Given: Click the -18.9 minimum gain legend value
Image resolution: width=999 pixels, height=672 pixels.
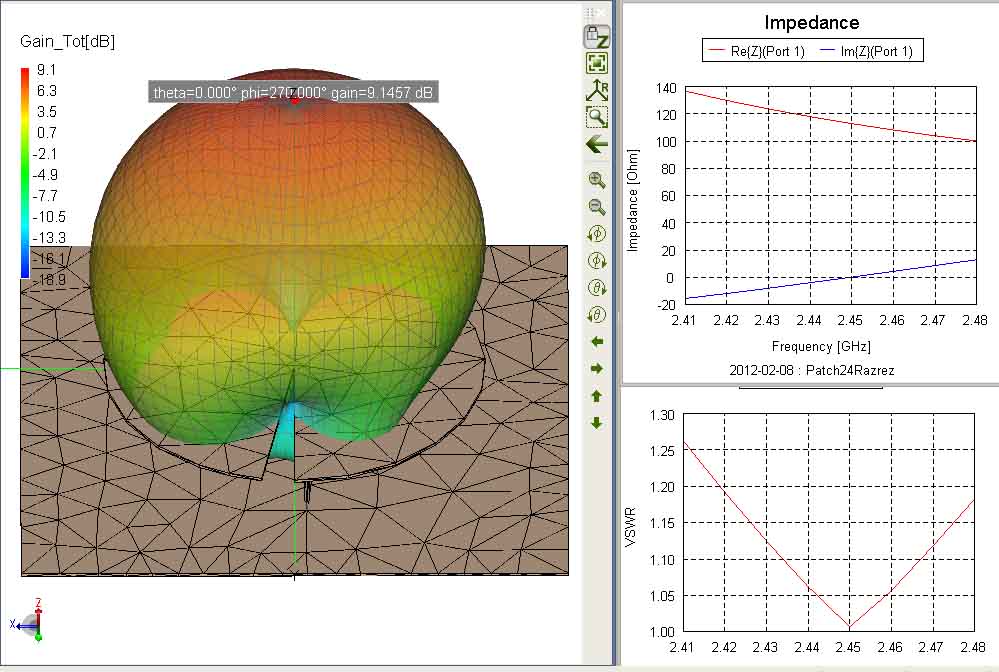Looking at the screenshot, I should tap(49, 280).
